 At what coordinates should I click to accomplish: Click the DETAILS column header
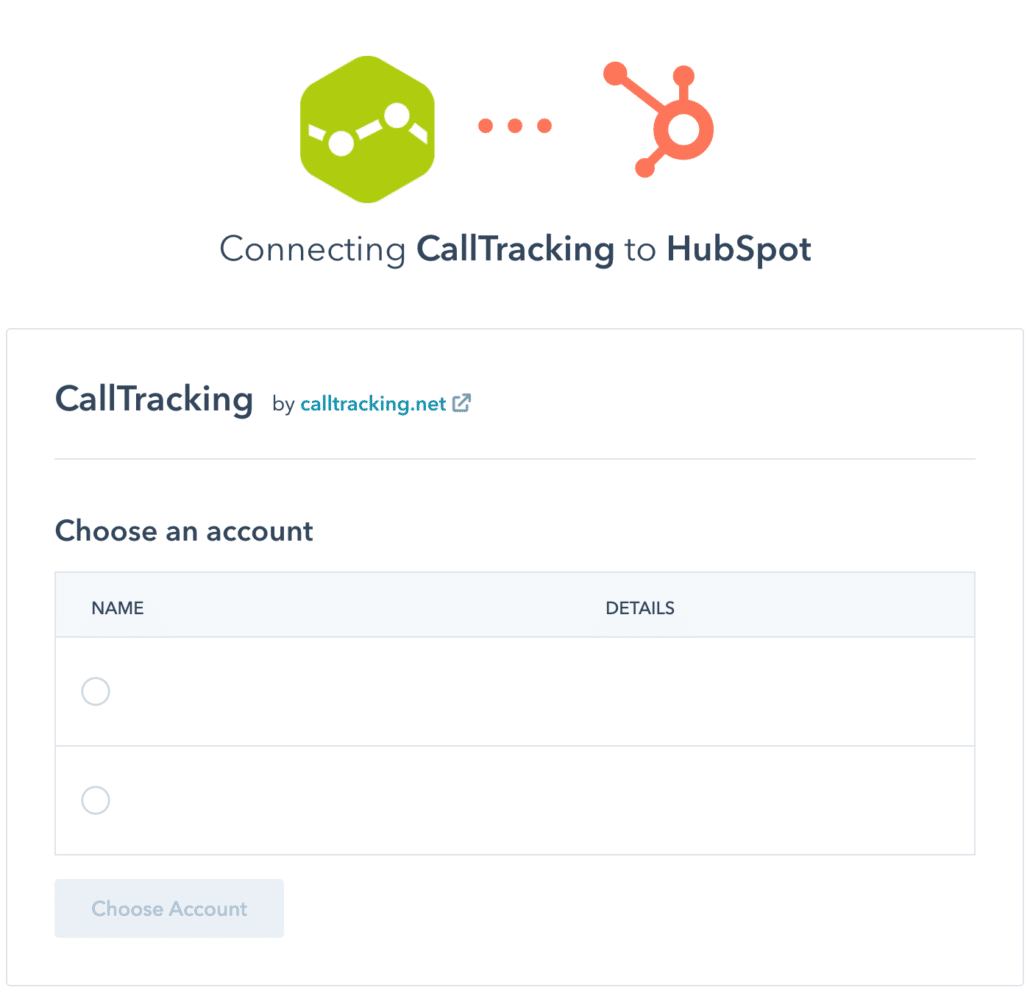[640, 608]
